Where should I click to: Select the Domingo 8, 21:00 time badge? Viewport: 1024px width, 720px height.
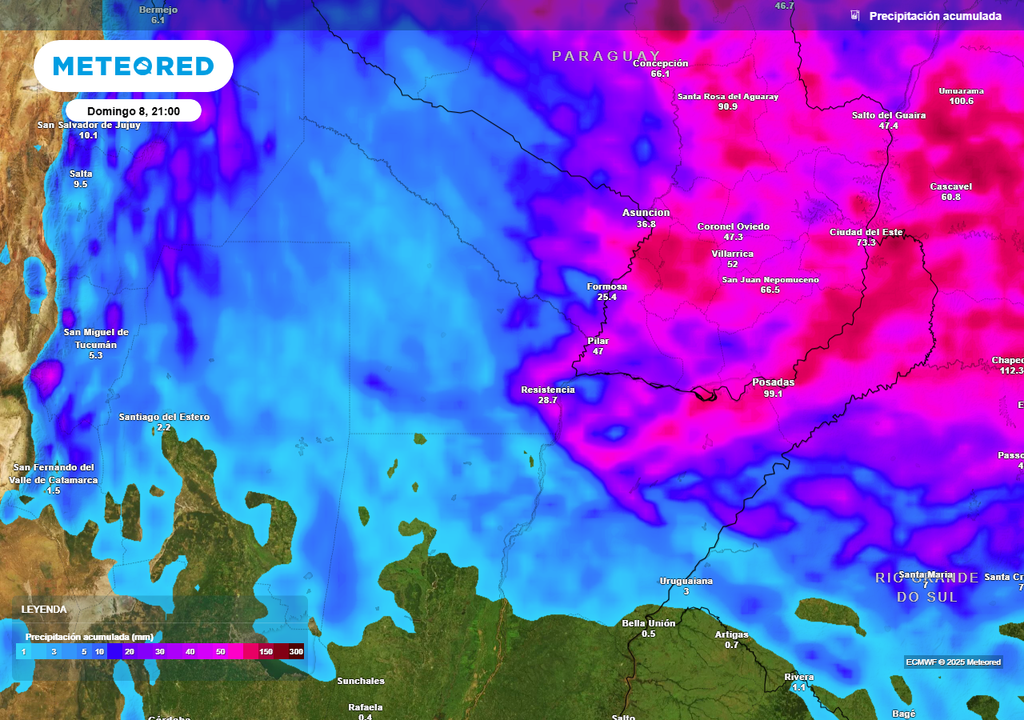point(132,110)
